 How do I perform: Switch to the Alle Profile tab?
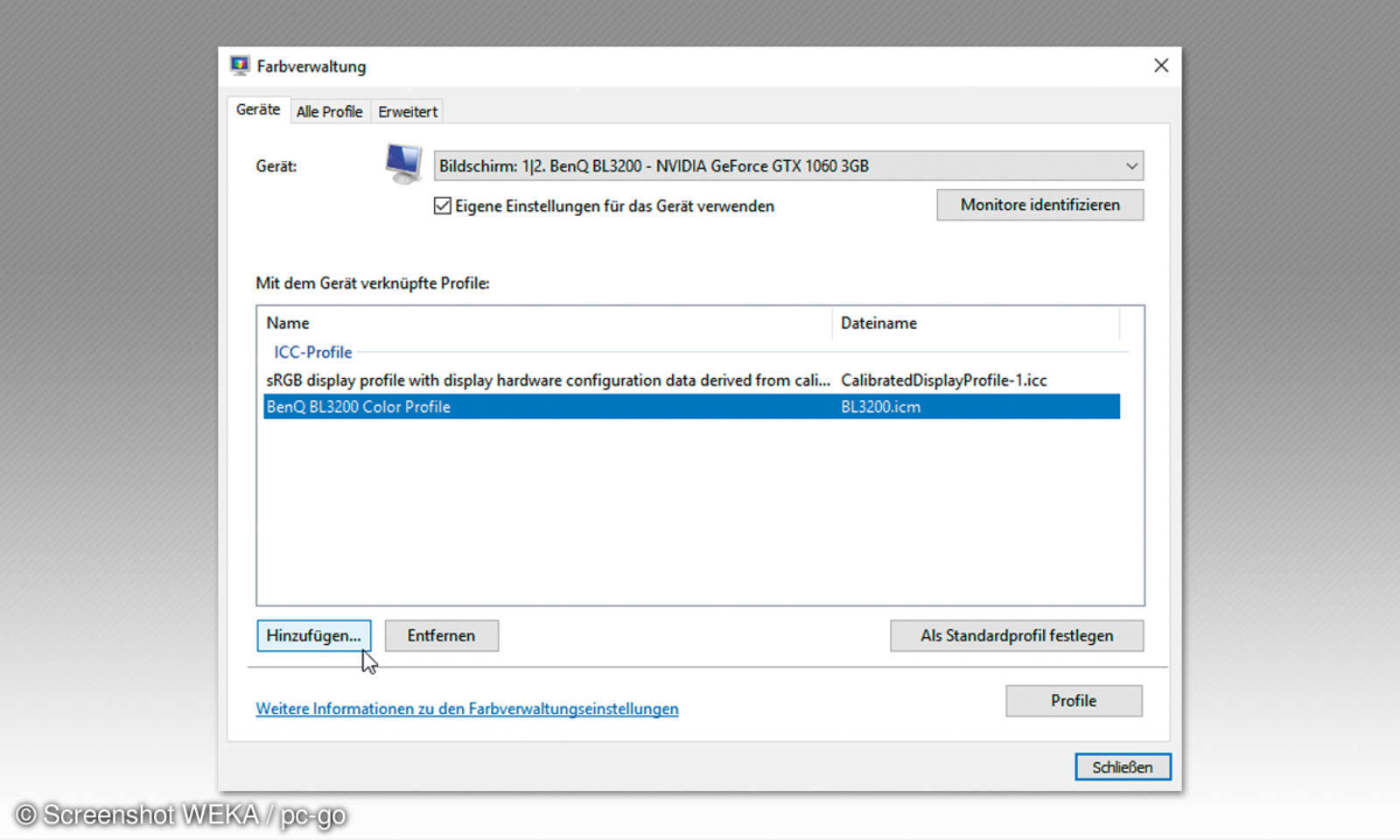[x=330, y=111]
